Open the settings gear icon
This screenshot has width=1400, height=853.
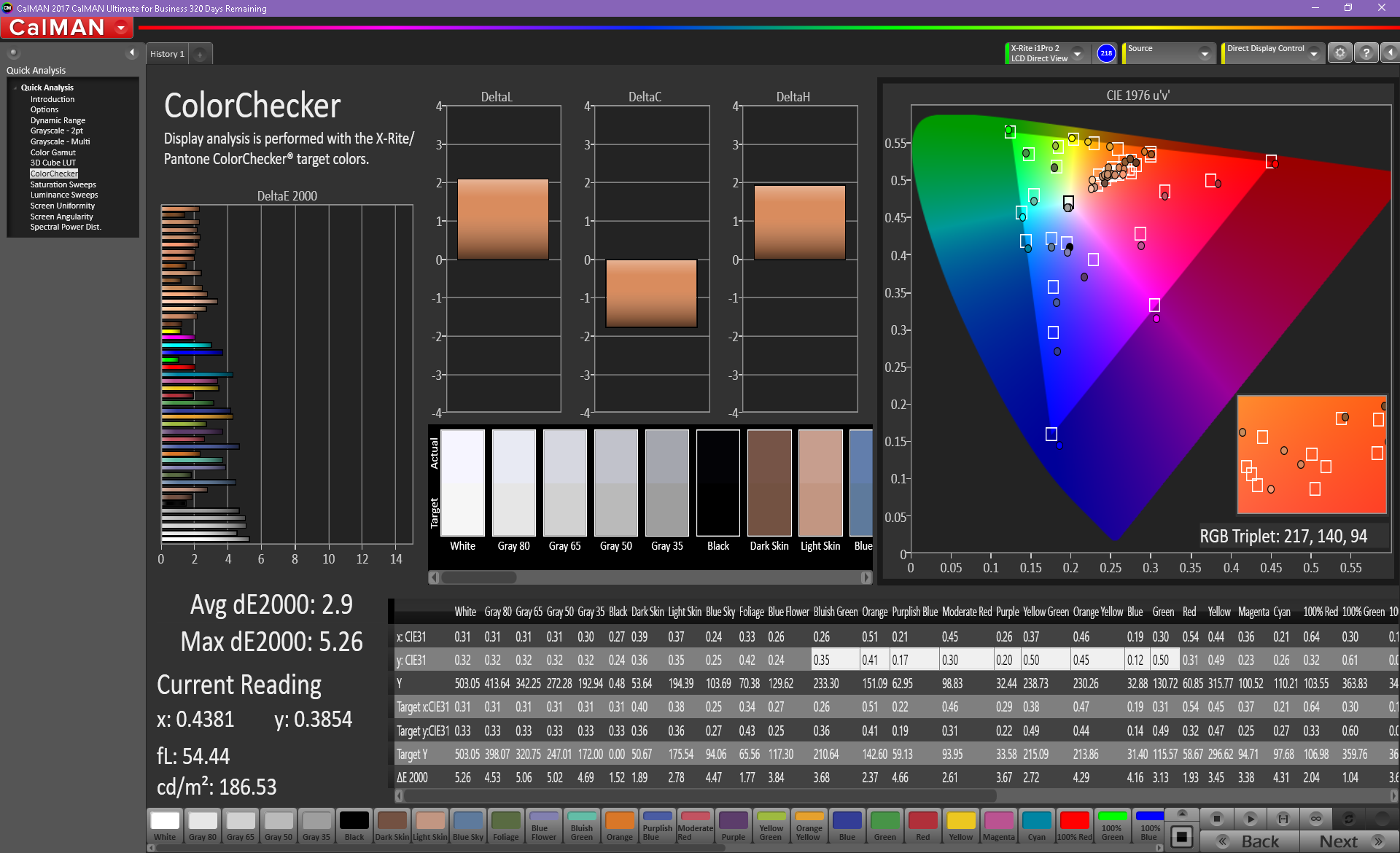coord(1339,53)
